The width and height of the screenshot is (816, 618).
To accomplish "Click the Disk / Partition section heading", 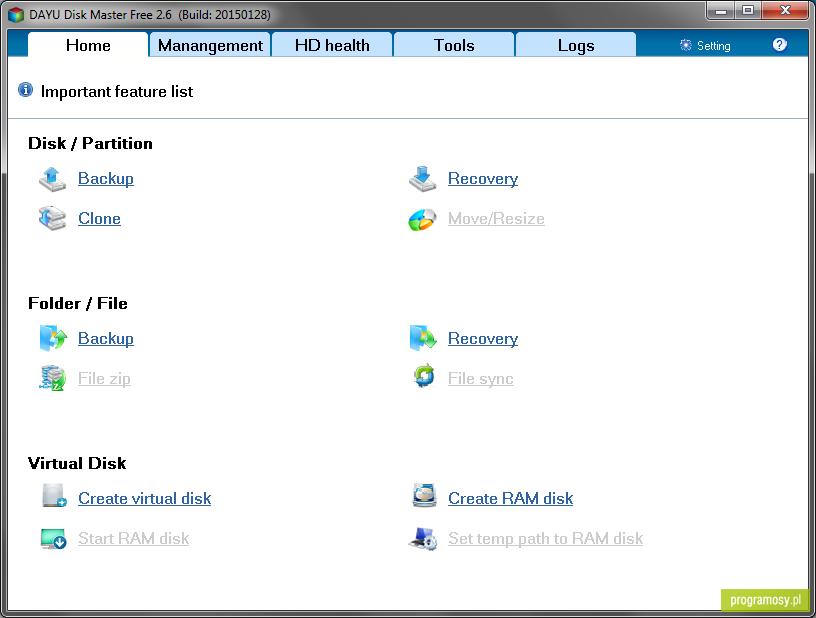I will (90, 144).
